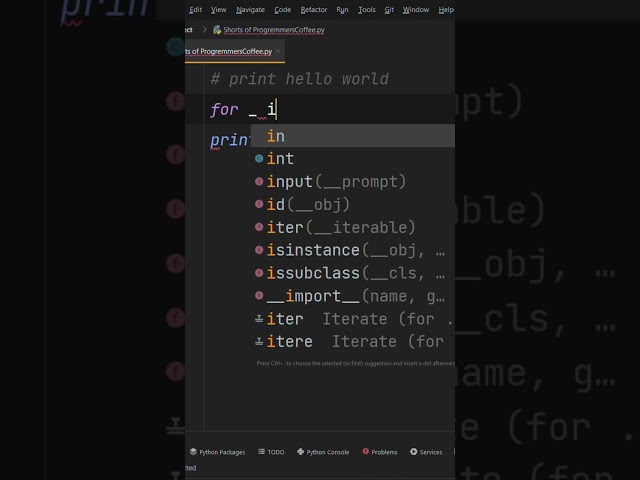Open the Window menu
The height and width of the screenshot is (480, 640).
tap(416, 9)
